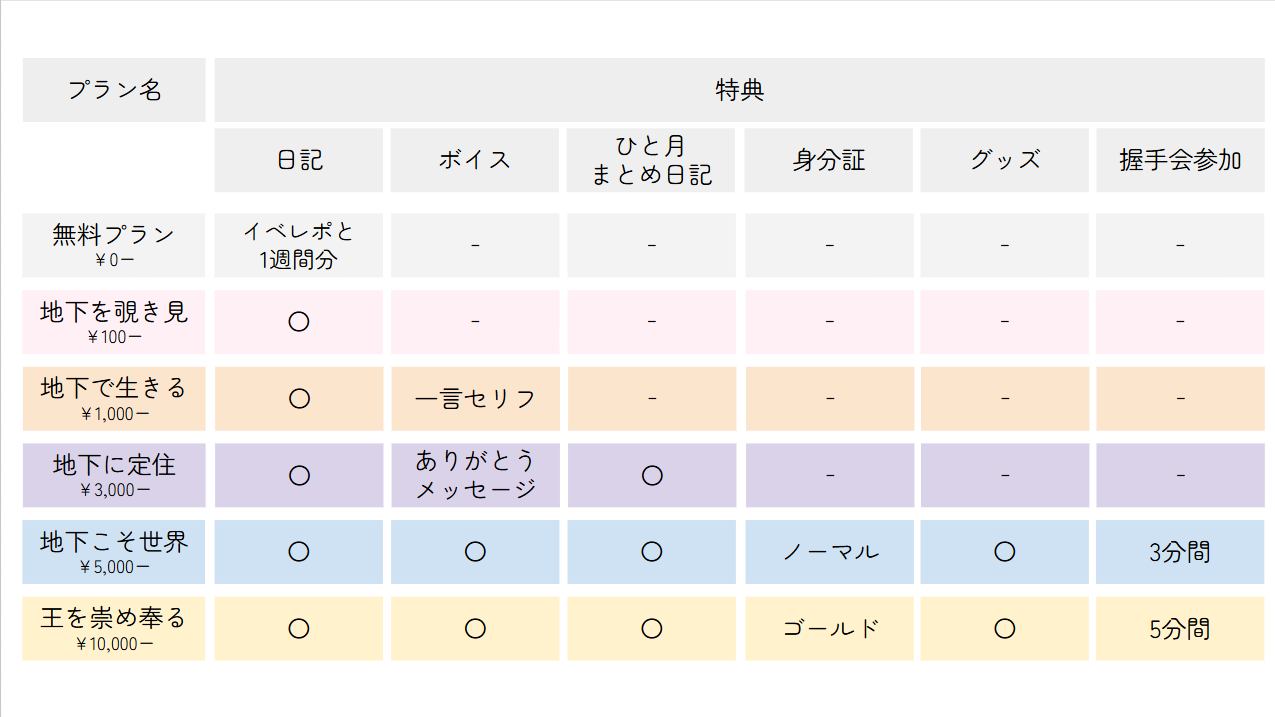Click the 一言セリフ cell
Image resolution: width=1275 pixels, height=717 pixels.
click(x=475, y=399)
